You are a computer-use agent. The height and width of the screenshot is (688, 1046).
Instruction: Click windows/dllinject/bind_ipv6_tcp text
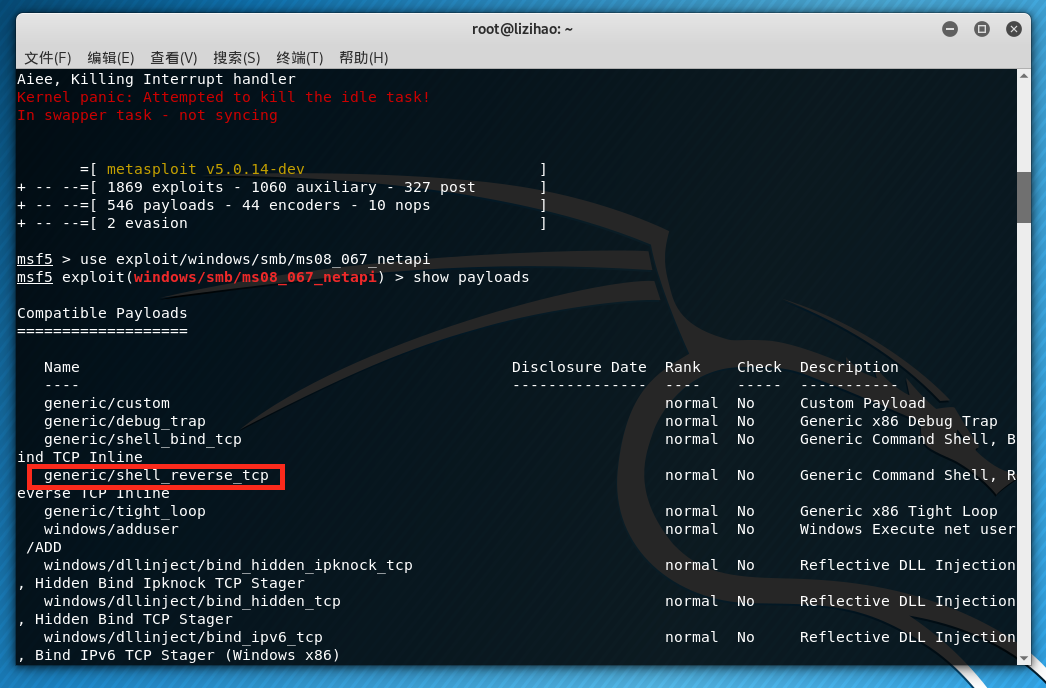tap(183, 637)
